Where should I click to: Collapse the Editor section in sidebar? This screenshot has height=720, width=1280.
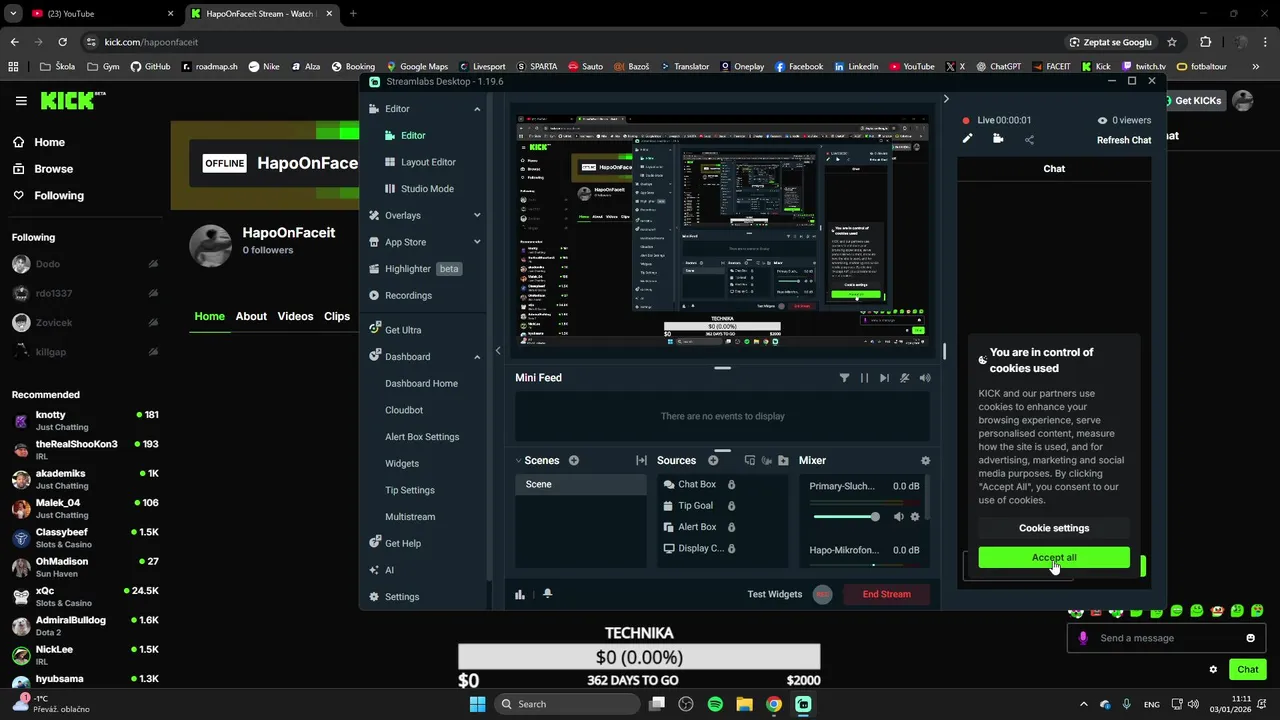pos(477,109)
